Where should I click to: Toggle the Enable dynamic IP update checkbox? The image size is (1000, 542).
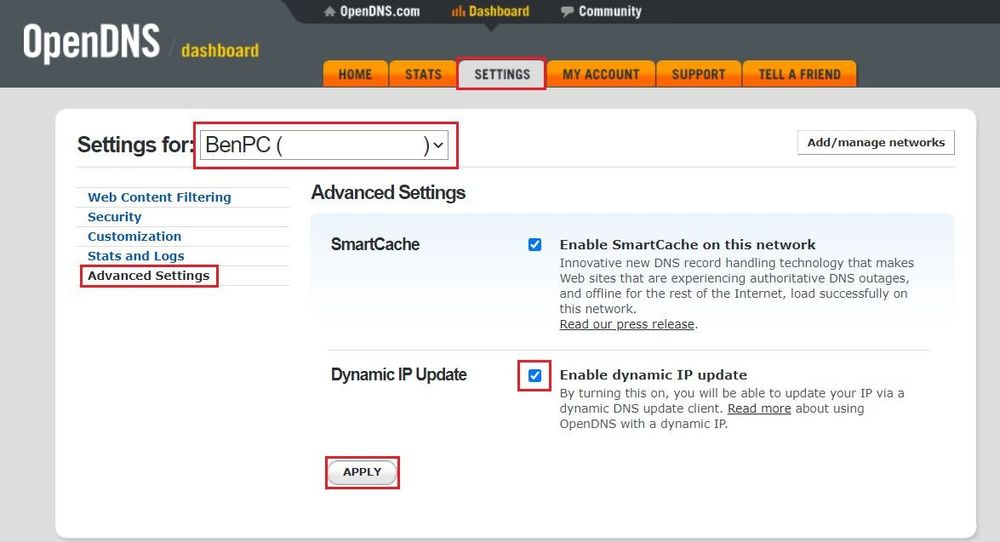point(535,376)
